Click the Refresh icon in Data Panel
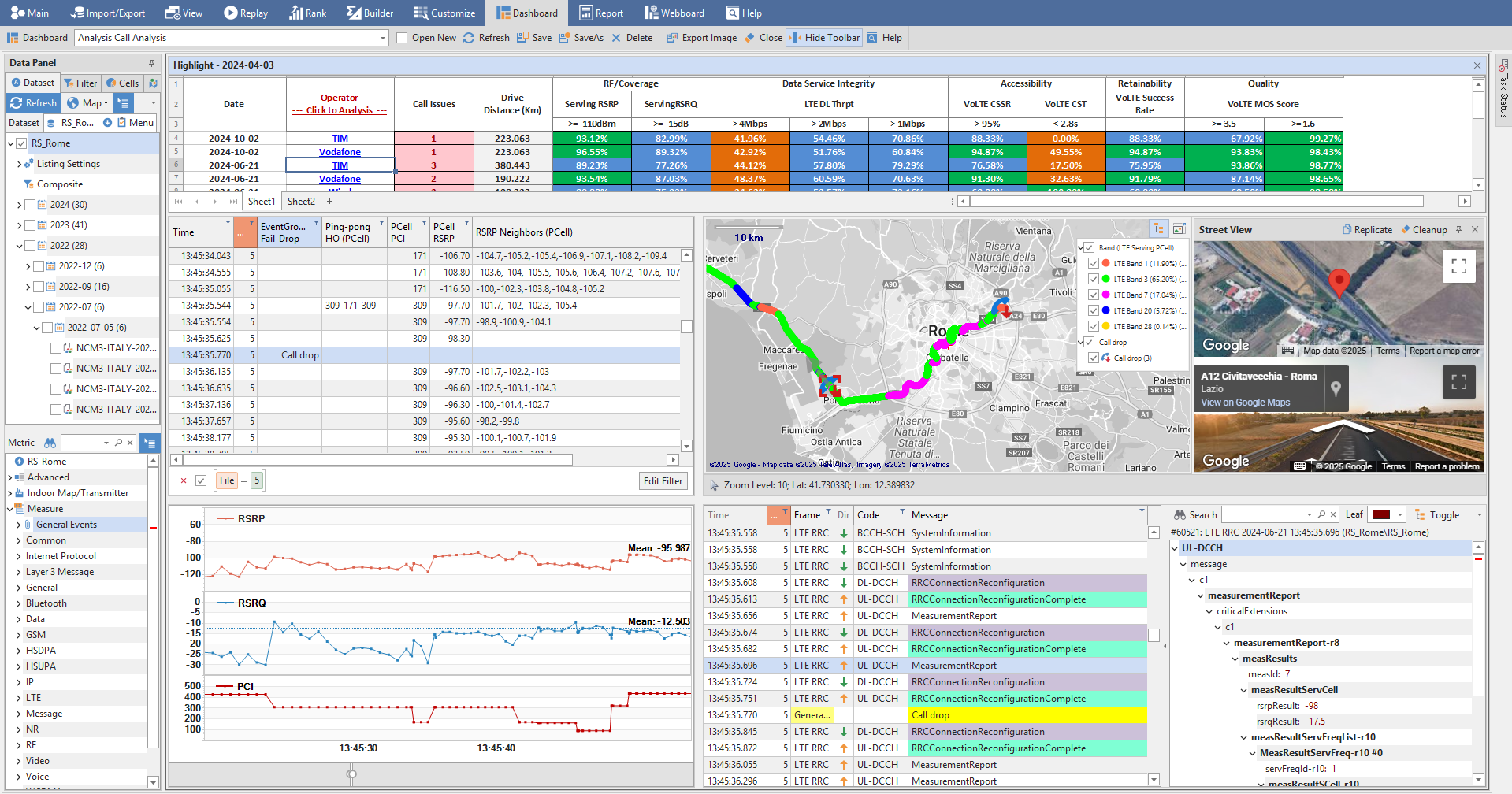The width and height of the screenshot is (1512, 794). click(x=17, y=103)
